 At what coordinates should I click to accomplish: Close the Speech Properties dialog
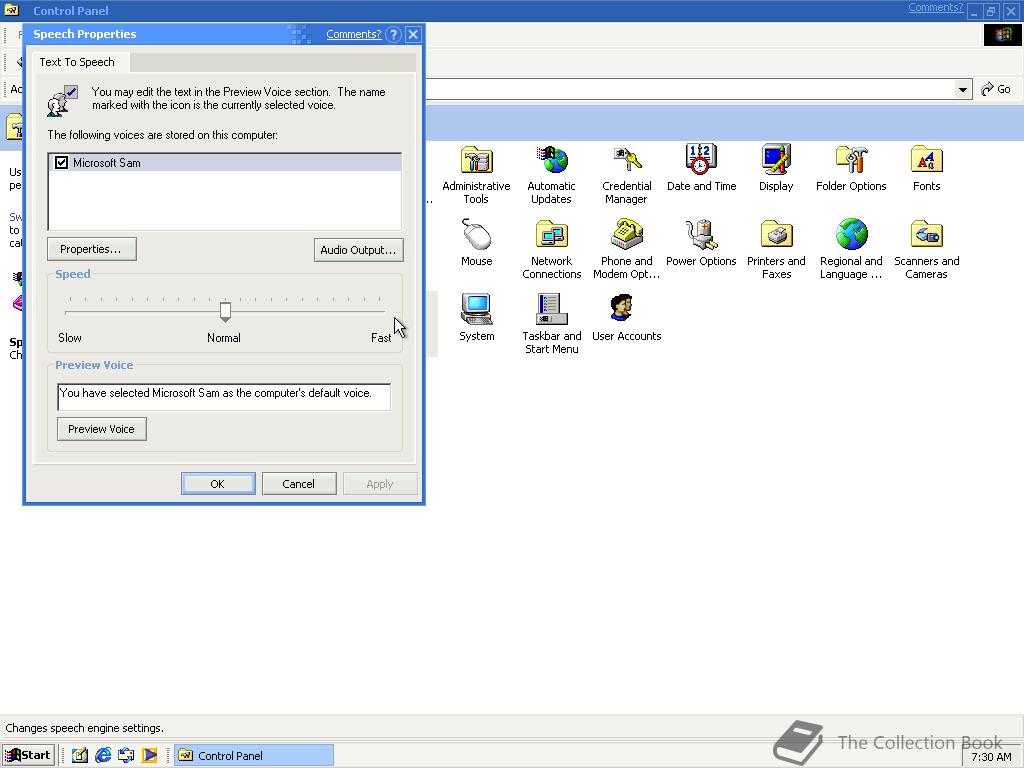tap(413, 35)
